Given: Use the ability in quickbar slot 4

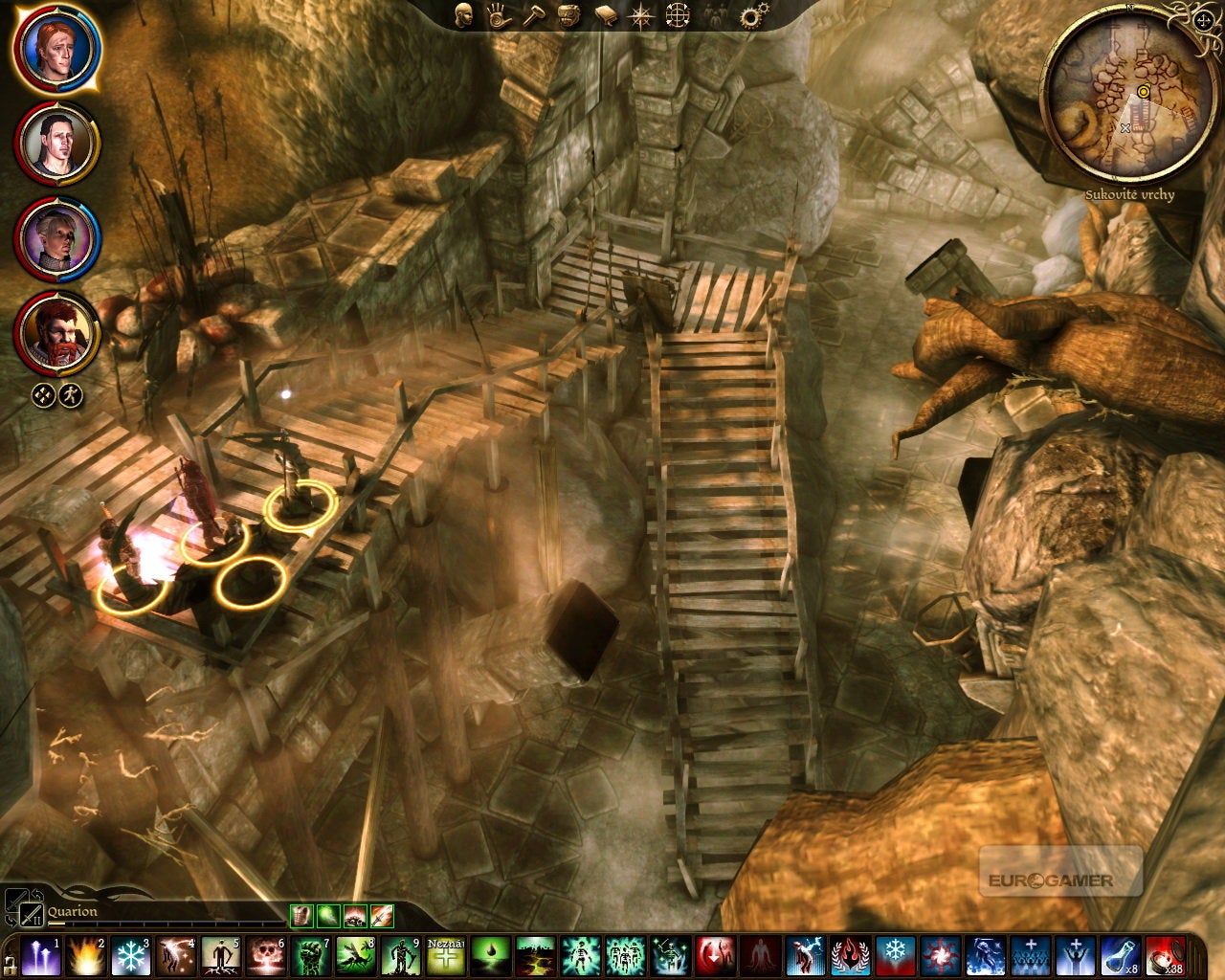Looking at the screenshot, I should [175, 956].
